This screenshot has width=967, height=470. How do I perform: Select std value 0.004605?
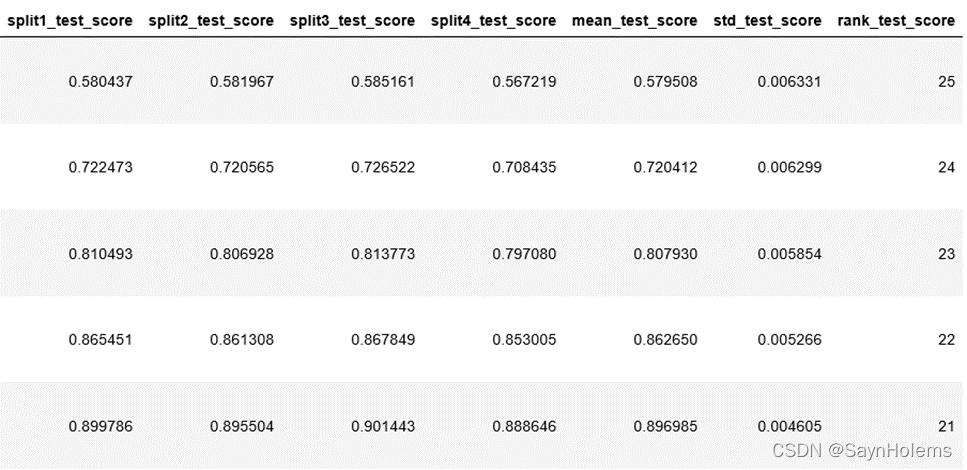tap(789, 426)
